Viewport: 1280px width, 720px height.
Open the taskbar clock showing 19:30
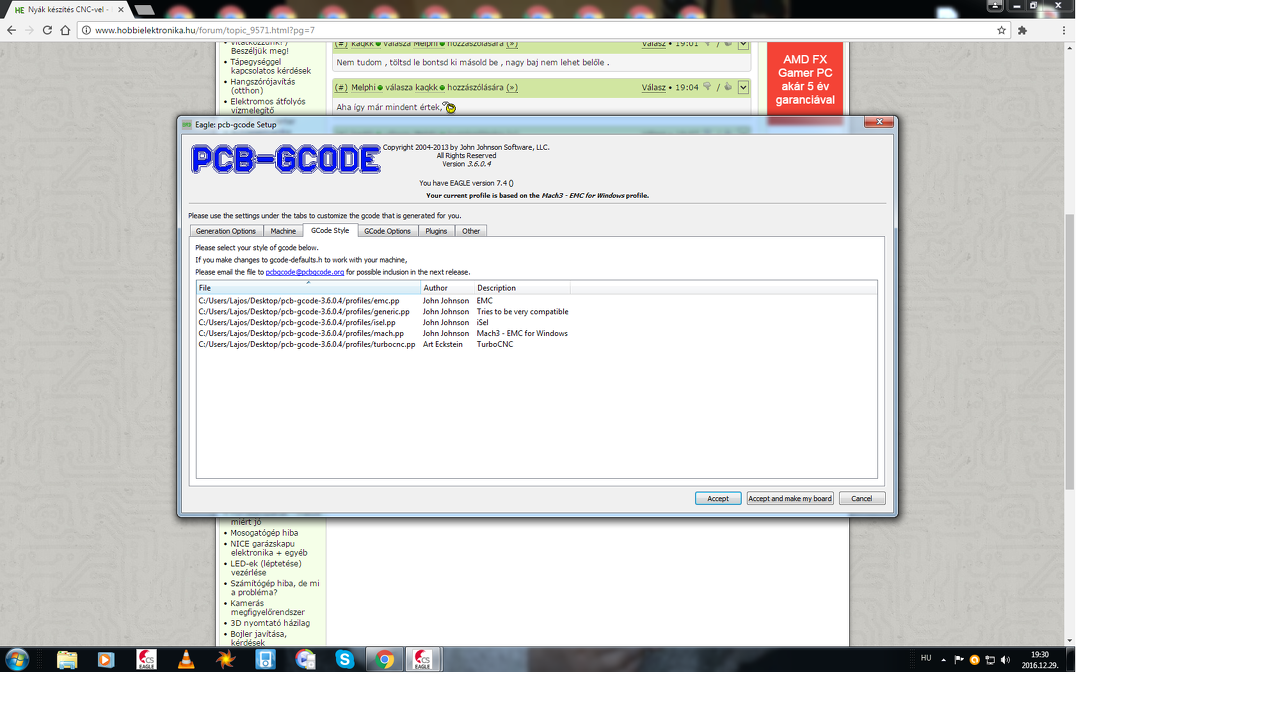click(1040, 659)
